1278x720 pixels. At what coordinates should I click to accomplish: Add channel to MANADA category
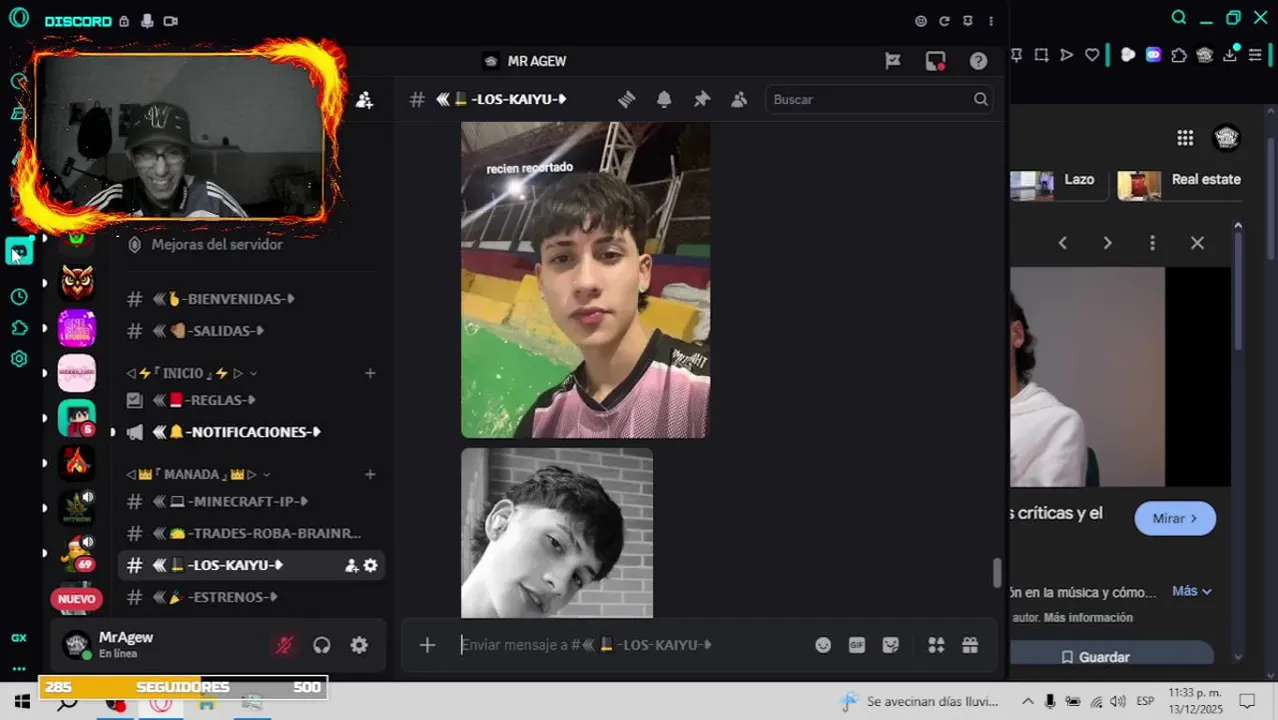click(370, 474)
